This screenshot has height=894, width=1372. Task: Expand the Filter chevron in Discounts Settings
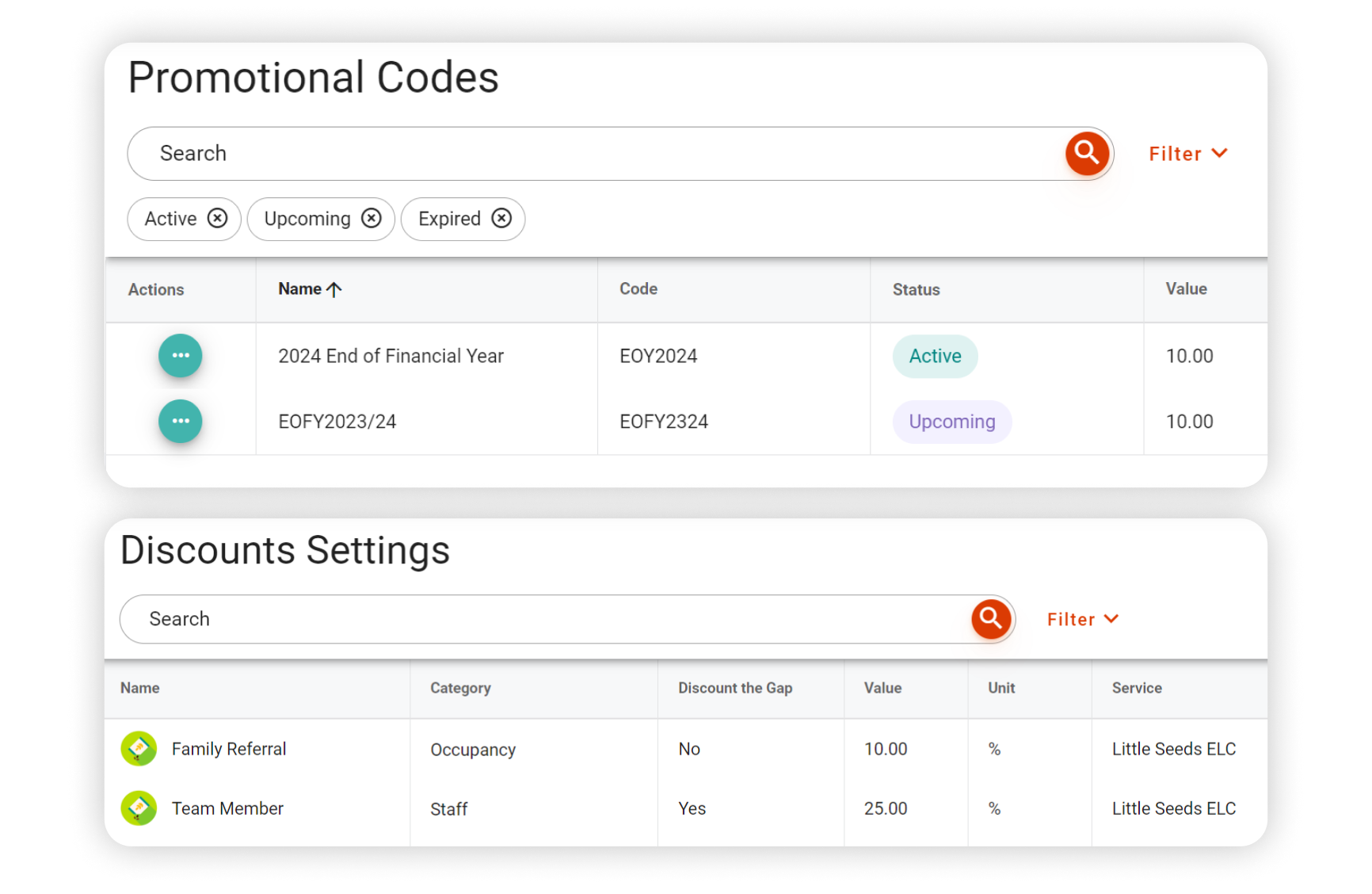coord(1112,619)
